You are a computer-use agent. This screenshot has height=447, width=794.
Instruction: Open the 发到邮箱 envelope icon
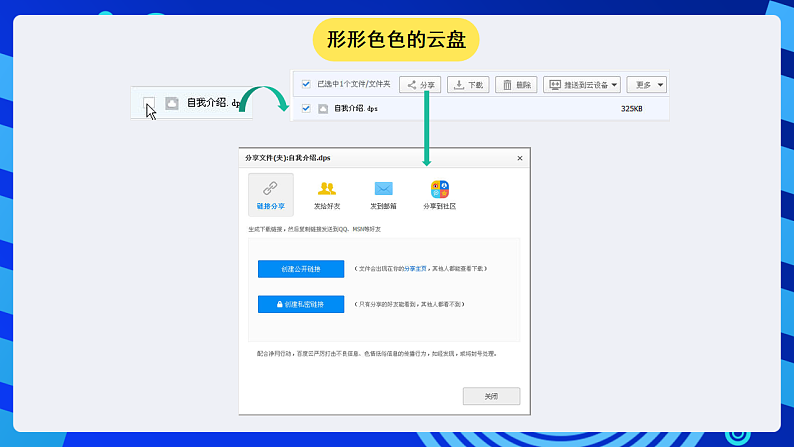coord(384,195)
